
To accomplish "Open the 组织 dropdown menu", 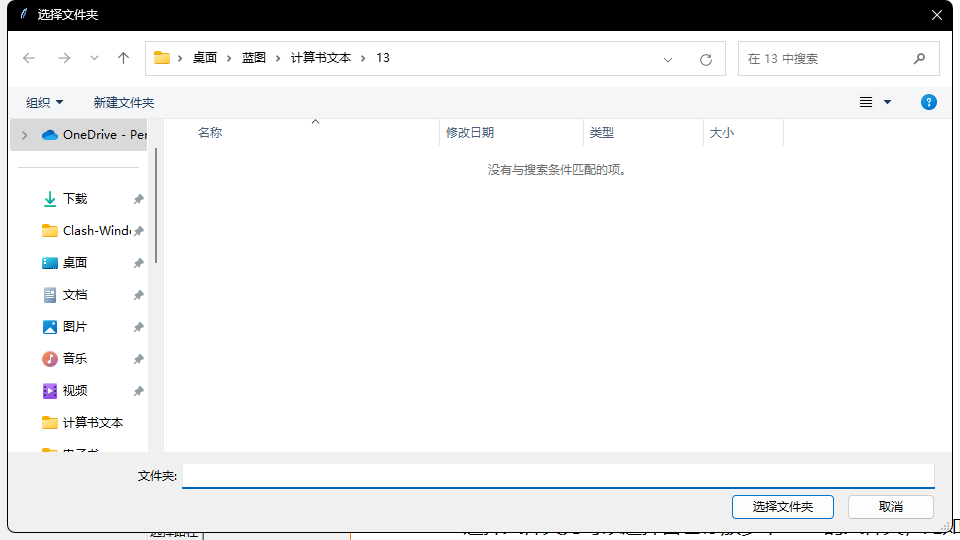I will click(44, 103).
